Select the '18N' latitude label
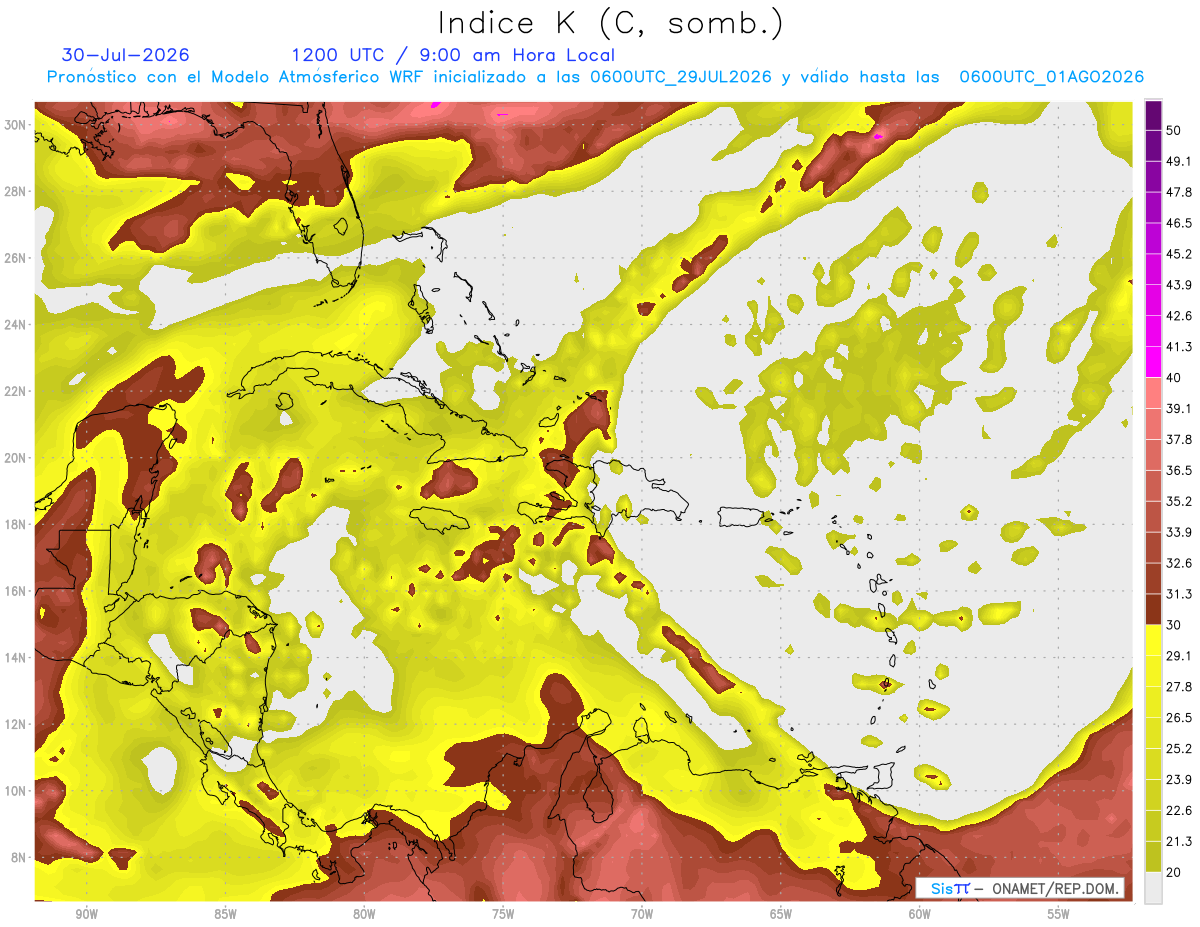 15,524
